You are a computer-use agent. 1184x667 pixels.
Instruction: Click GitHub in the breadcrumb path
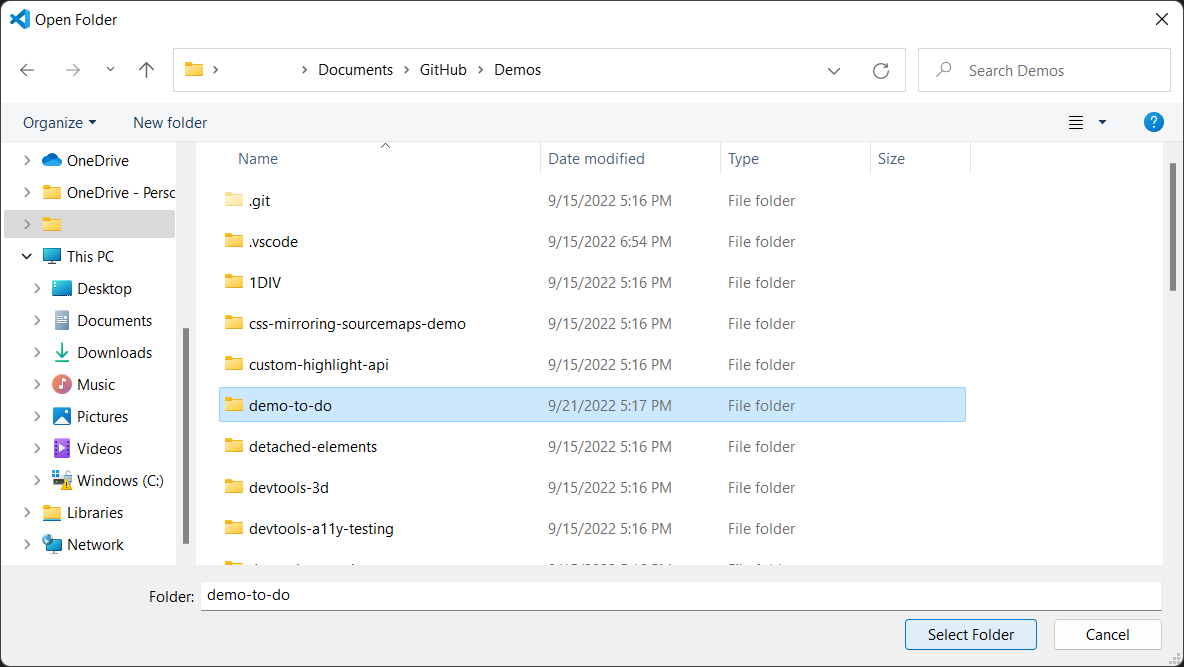tap(443, 70)
